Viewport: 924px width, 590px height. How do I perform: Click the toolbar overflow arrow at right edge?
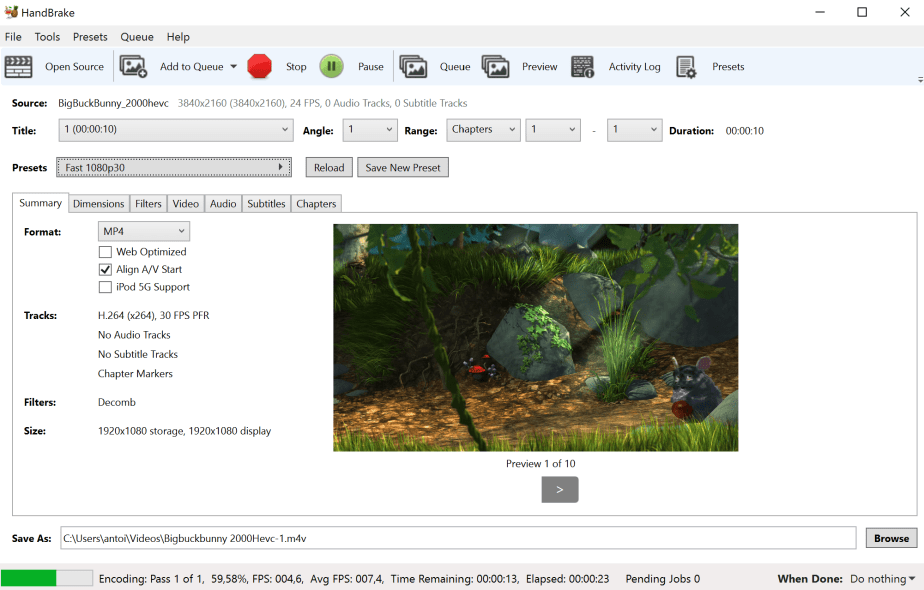coord(920,80)
